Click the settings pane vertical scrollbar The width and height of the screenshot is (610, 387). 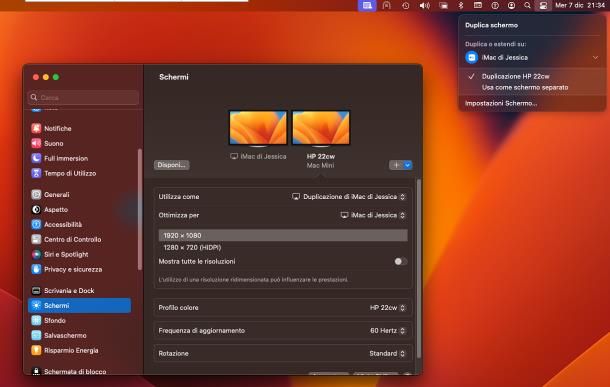click(x=419, y=269)
